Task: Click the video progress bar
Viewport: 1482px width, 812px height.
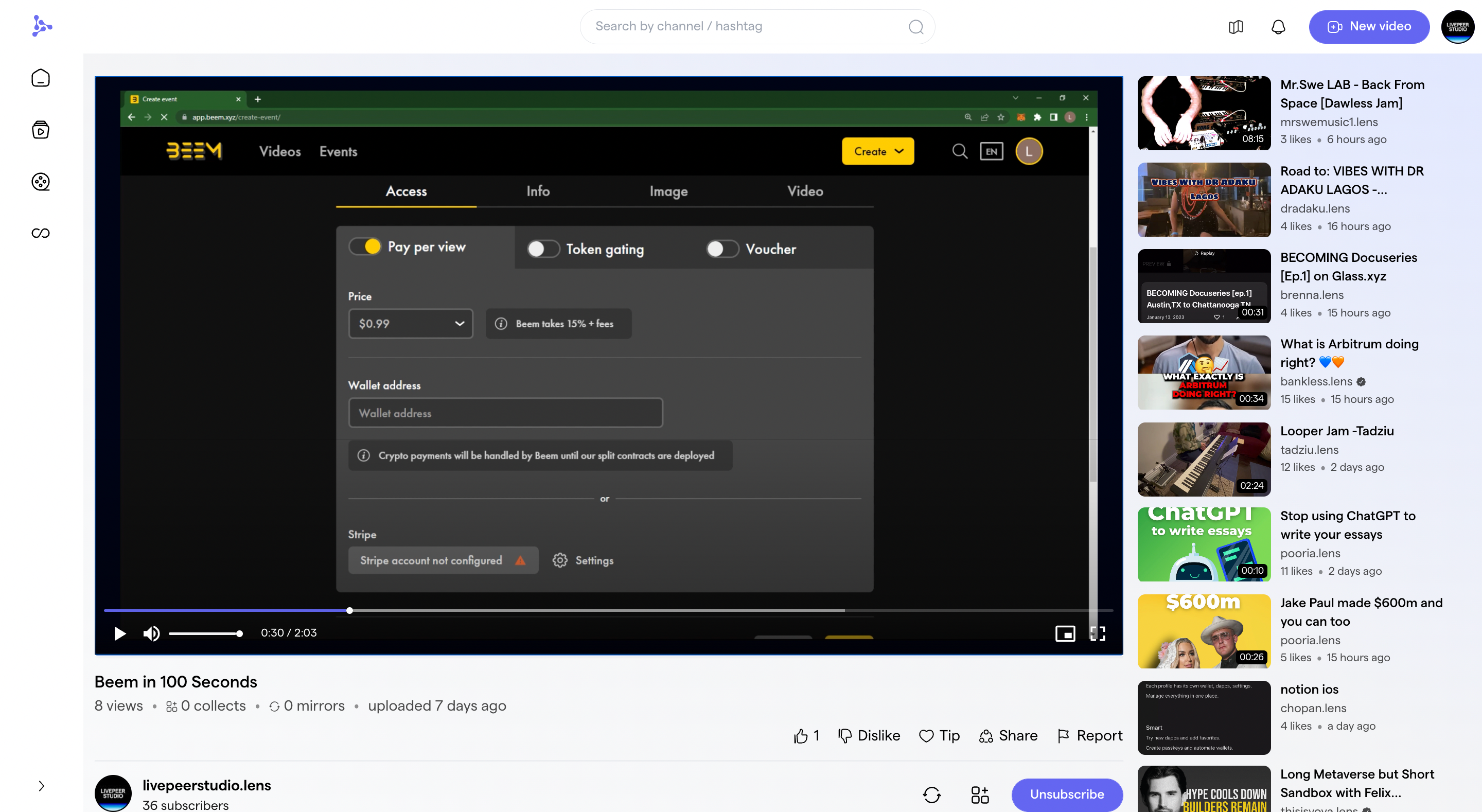Action: coord(575,611)
